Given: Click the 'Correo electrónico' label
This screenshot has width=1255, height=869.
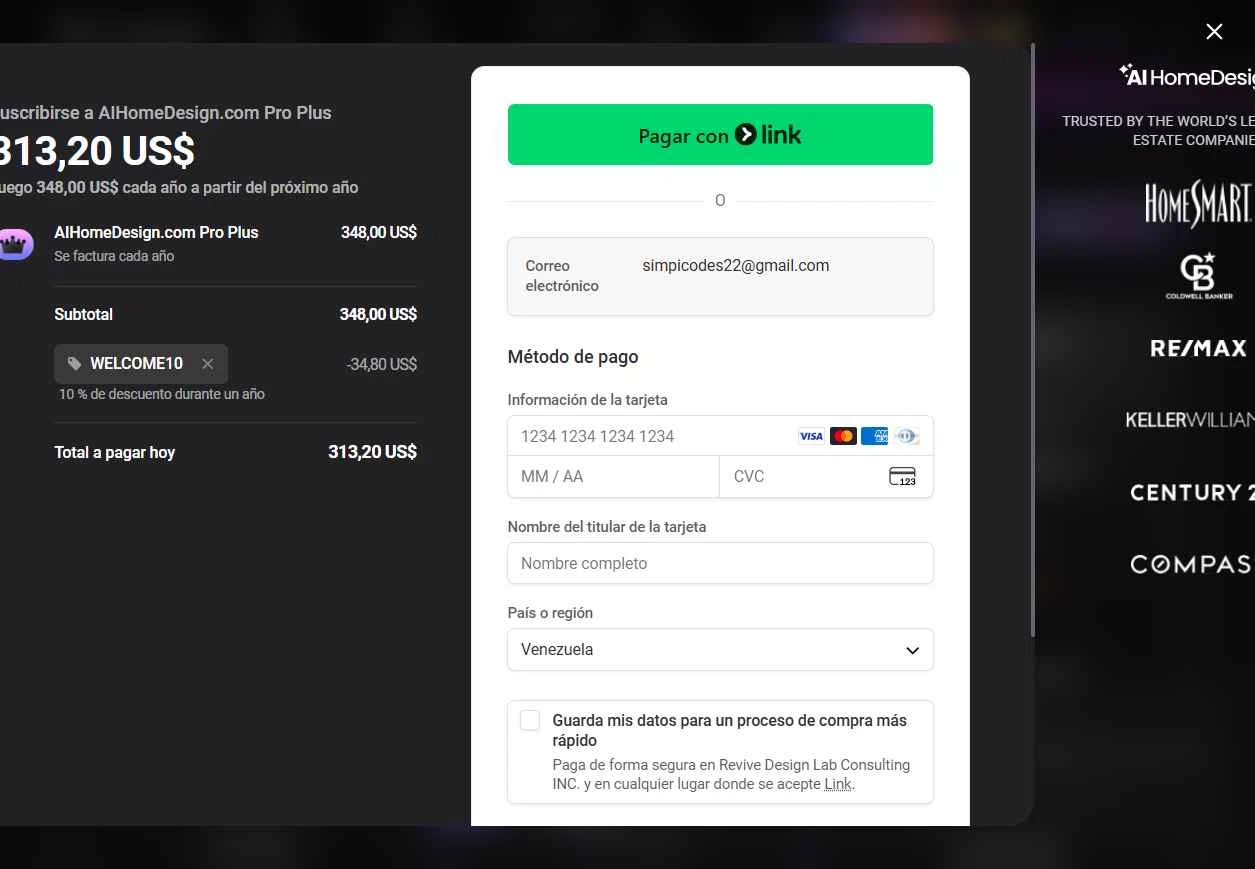Looking at the screenshot, I should (x=562, y=276).
